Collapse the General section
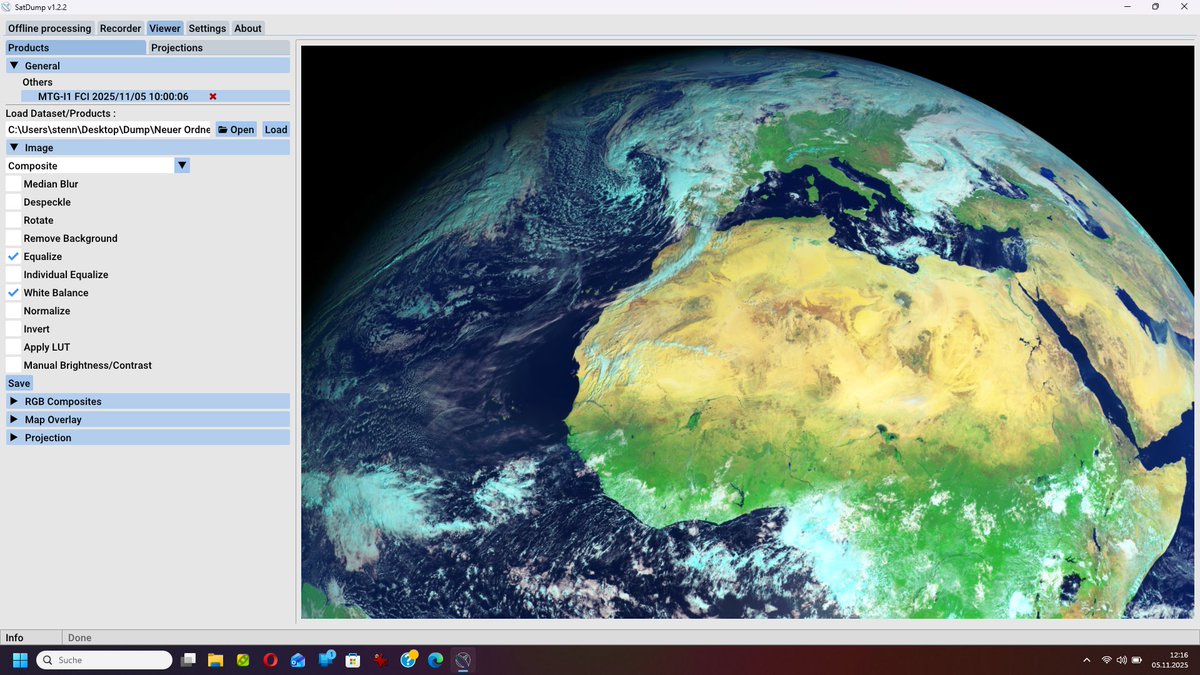Viewport: 1200px width, 675px height. [x=148, y=65]
